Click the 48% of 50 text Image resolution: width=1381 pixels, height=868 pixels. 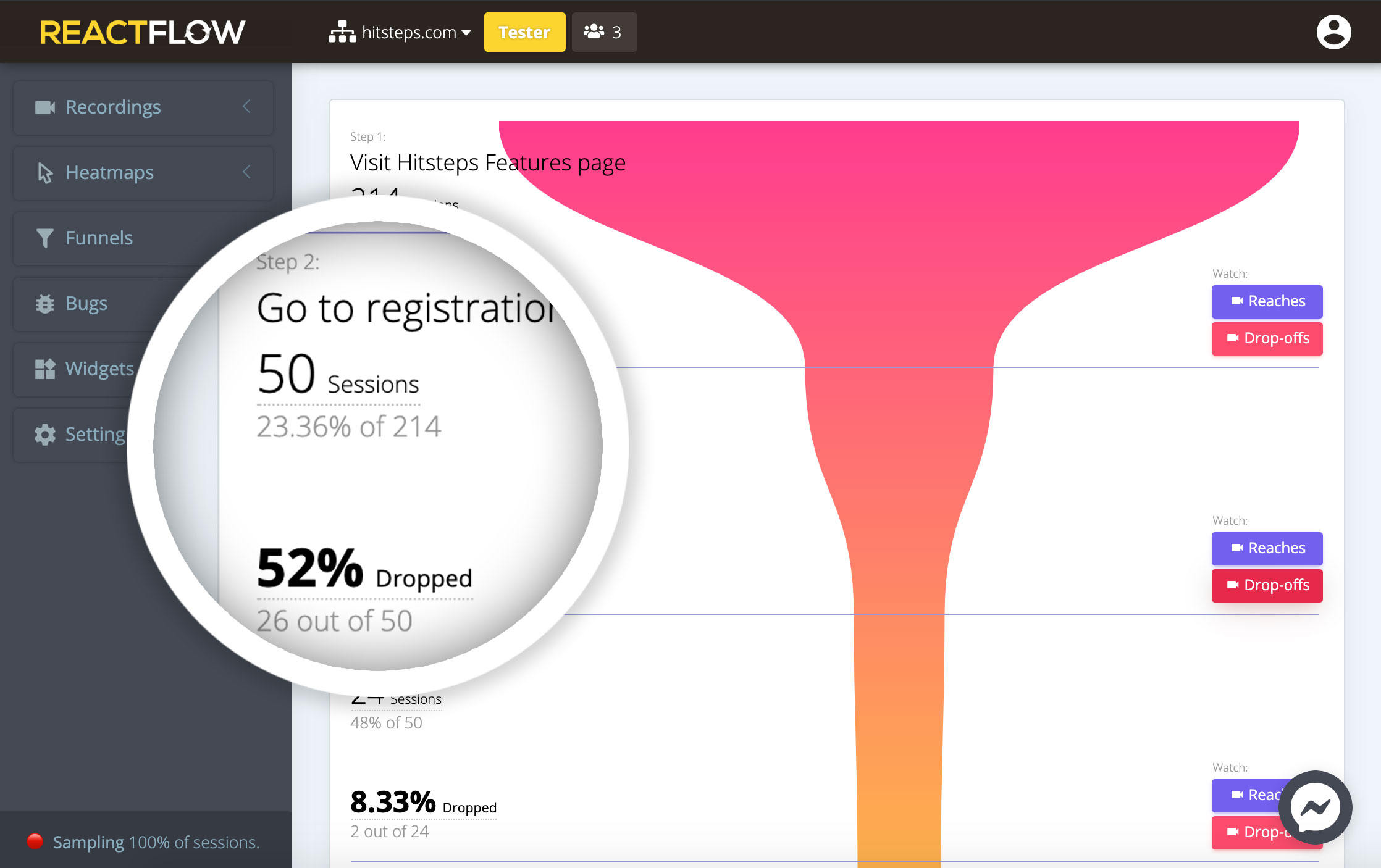[386, 723]
